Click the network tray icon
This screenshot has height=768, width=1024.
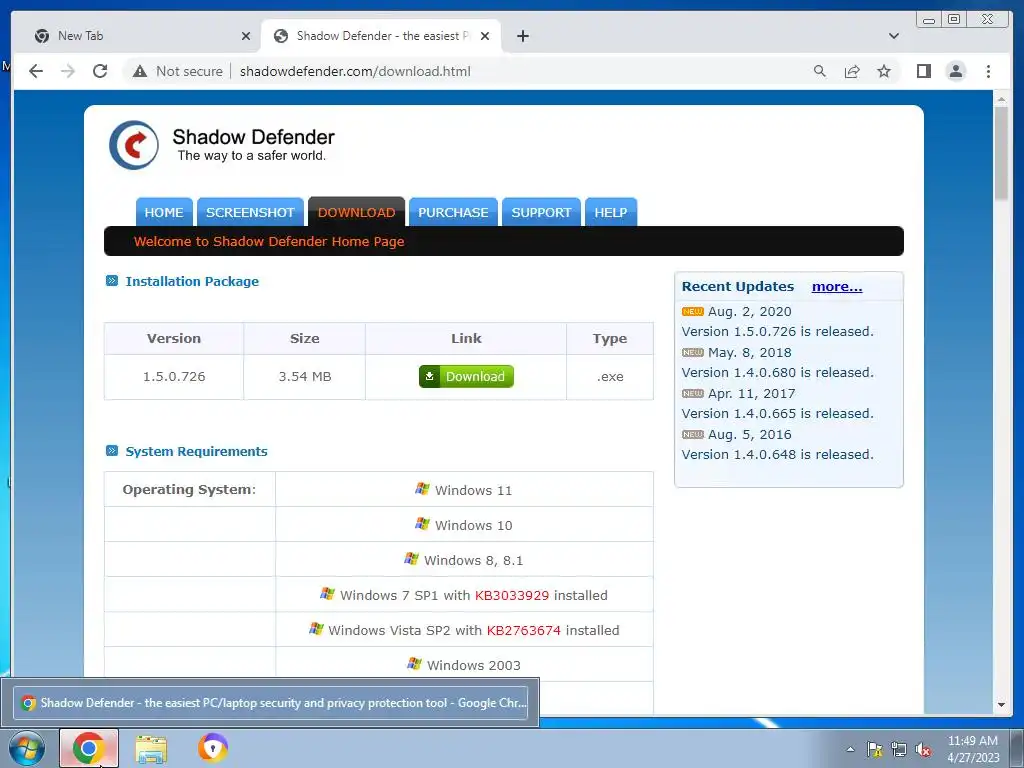pos(899,749)
